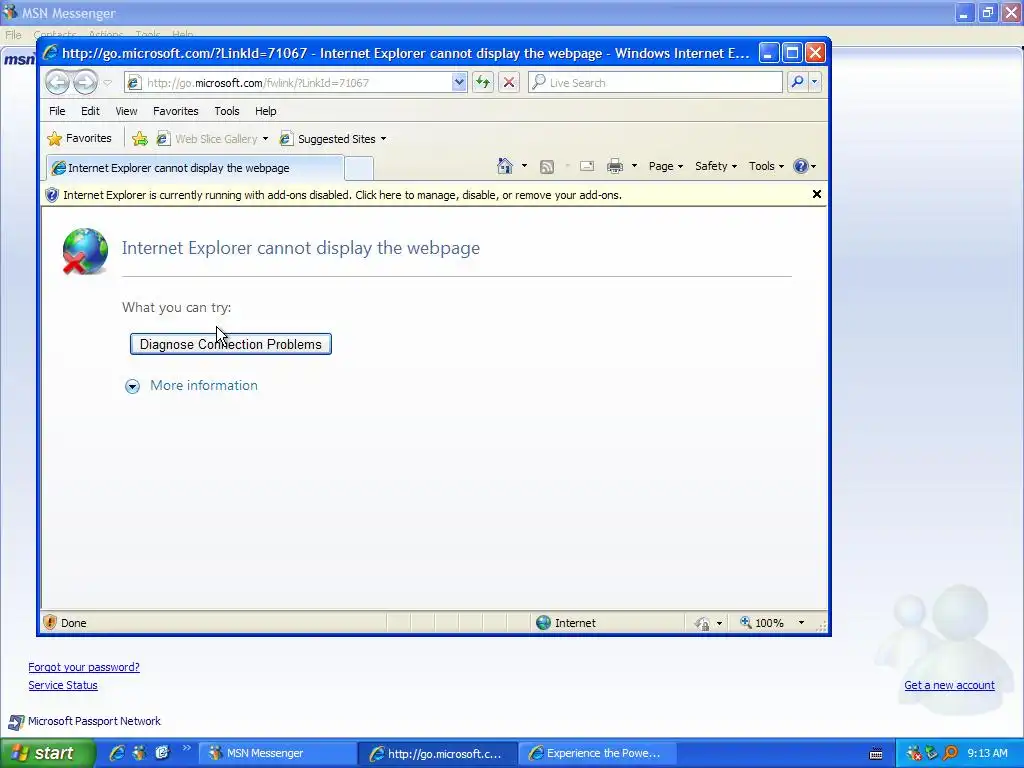The image size is (1024, 768).
Task: Open search provider options dropdown
Action: [814, 82]
